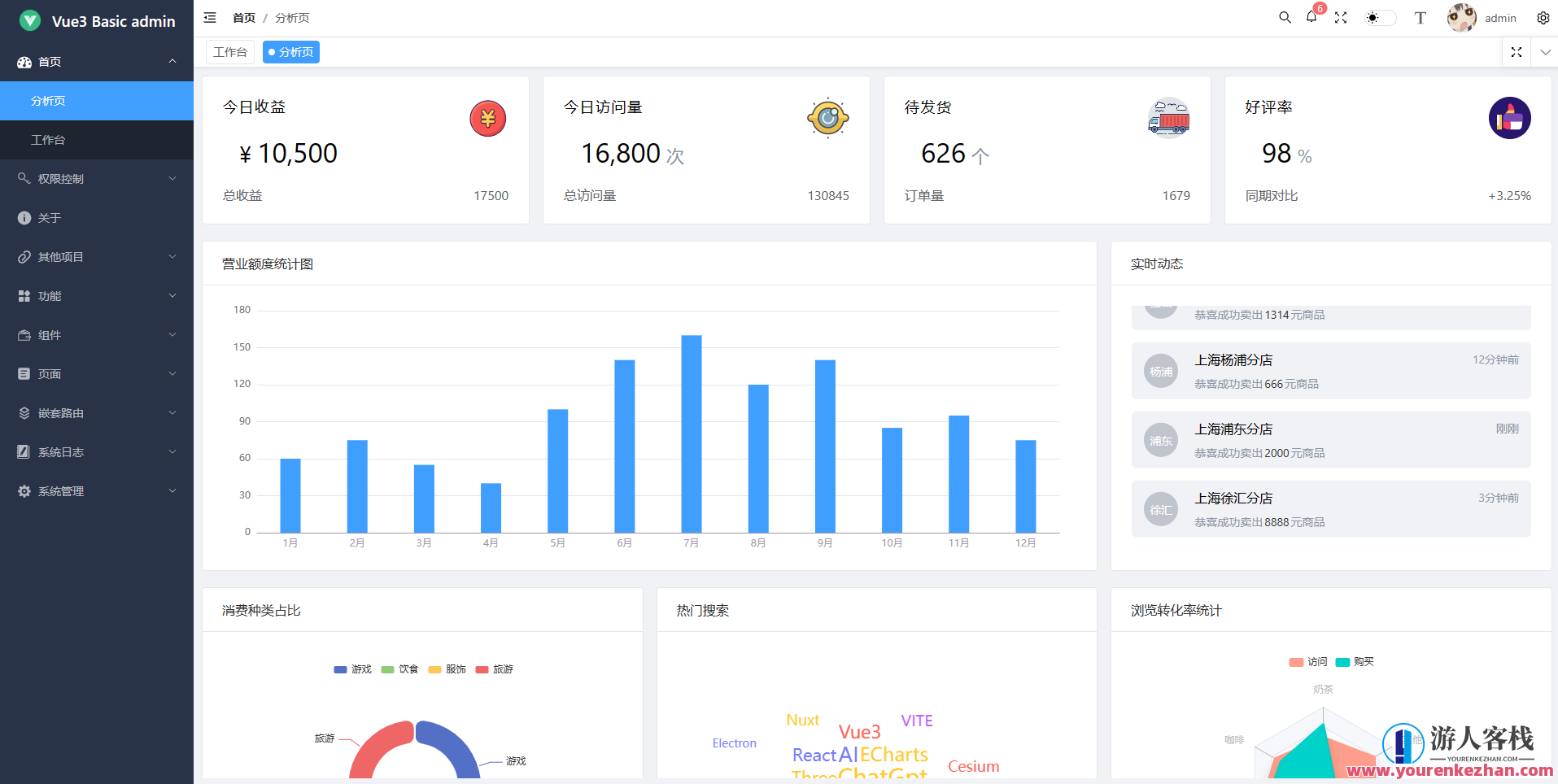The width and height of the screenshot is (1558, 784).
Task: Open the tab actions dropdown arrow
Action: (1545, 51)
